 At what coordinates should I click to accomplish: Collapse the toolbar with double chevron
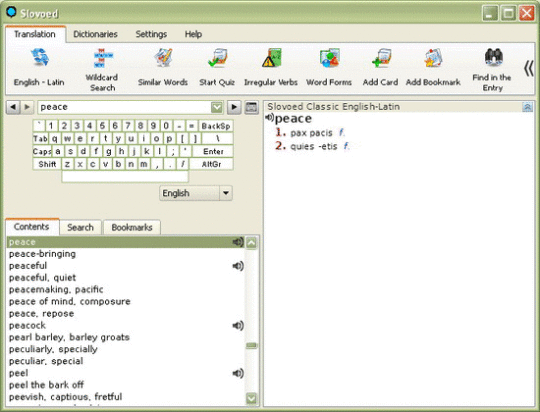coord(529,68)
